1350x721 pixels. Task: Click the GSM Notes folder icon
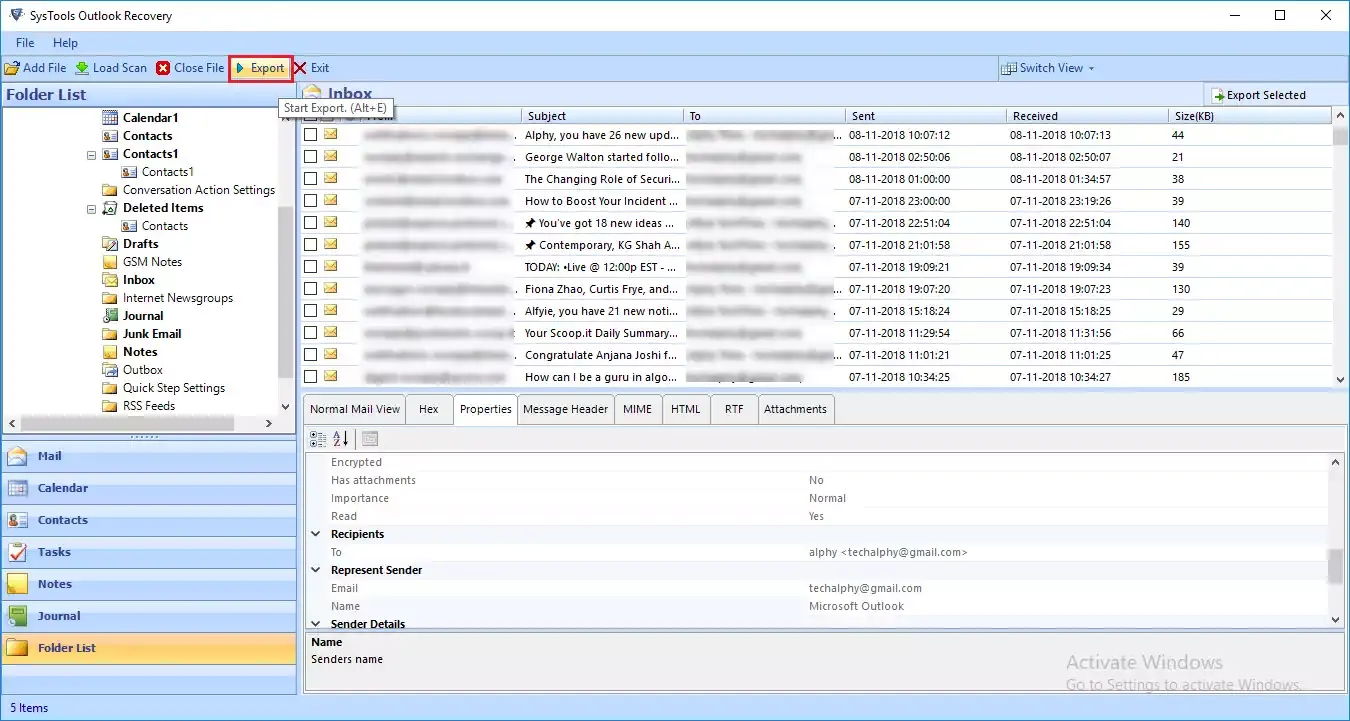tap(110, 262)
